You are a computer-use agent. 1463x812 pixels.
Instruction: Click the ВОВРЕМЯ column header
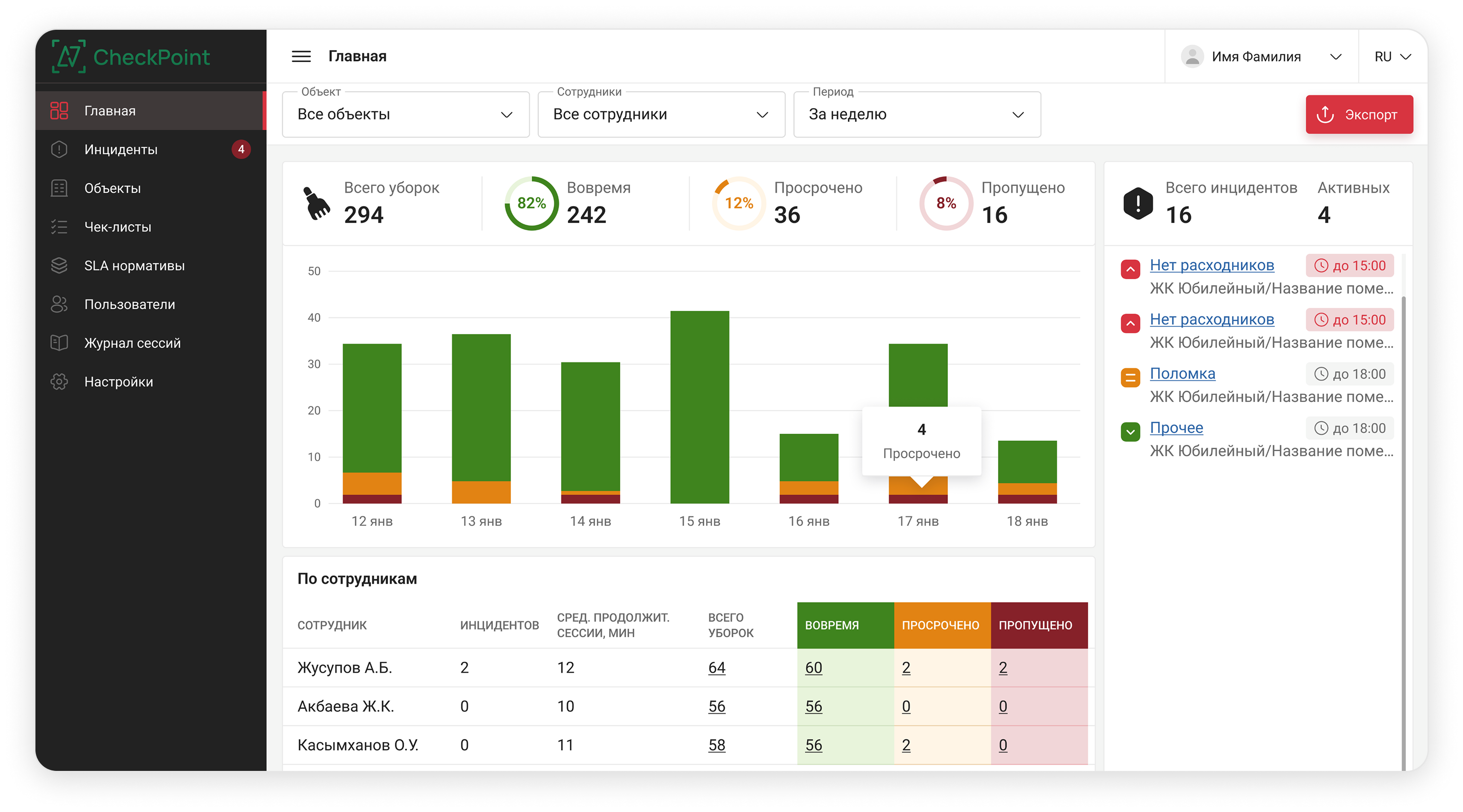coord(846,624)
